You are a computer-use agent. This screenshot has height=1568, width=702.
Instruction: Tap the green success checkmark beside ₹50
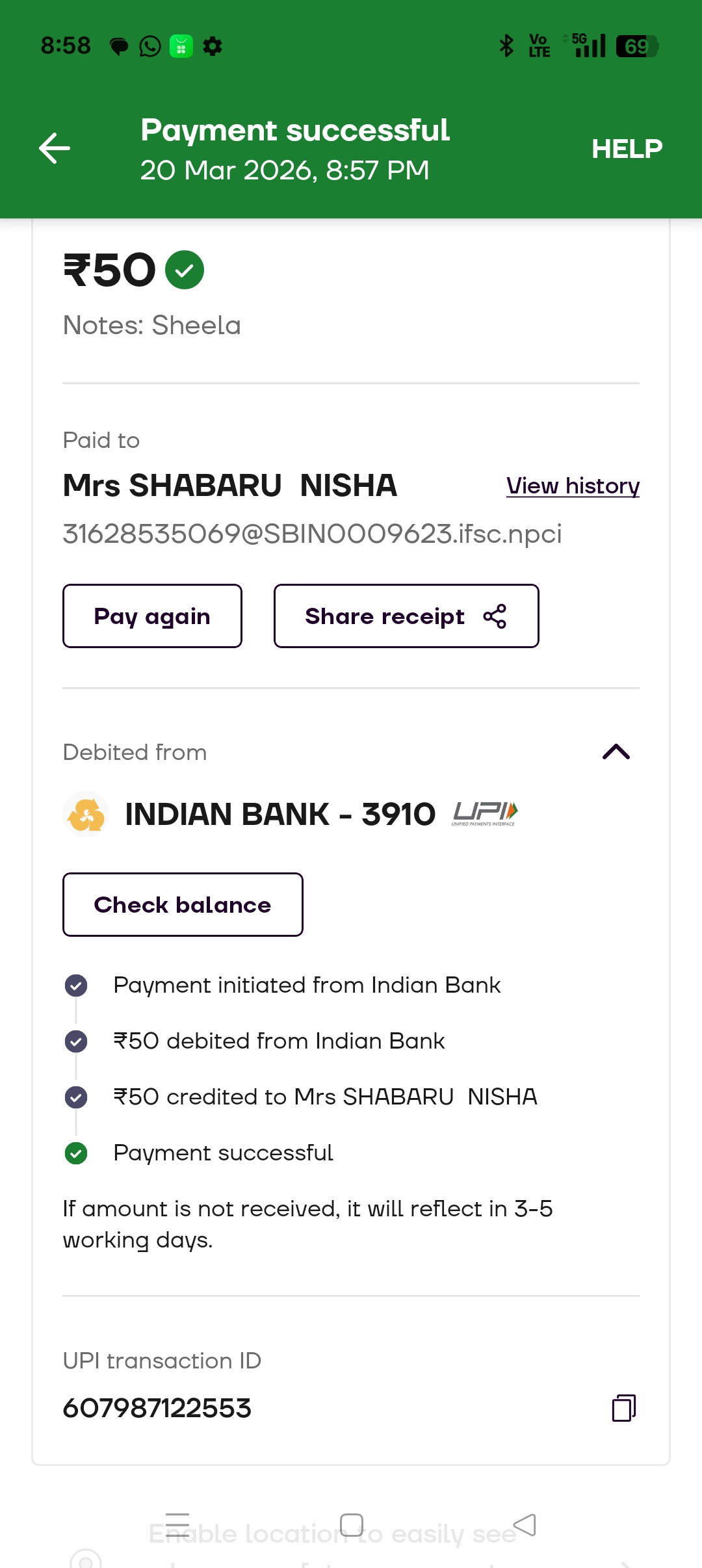point(185,270)
